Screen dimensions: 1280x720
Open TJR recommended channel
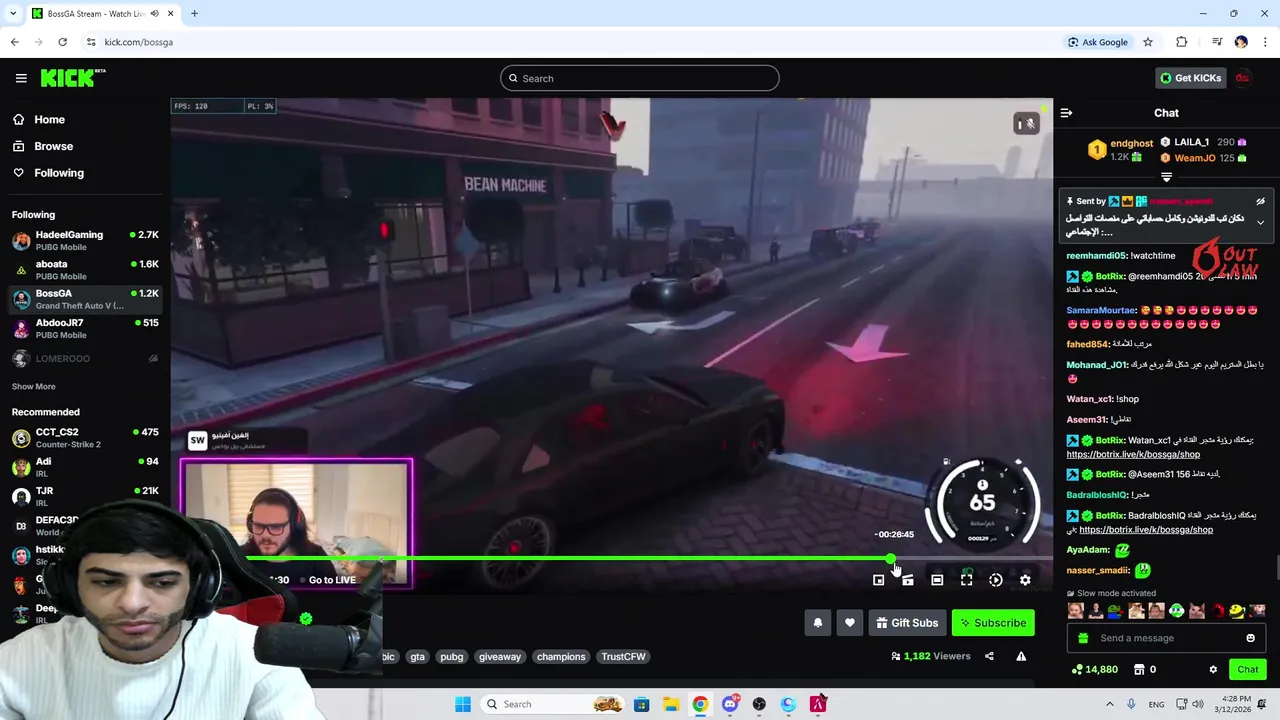tap(85, 496)
